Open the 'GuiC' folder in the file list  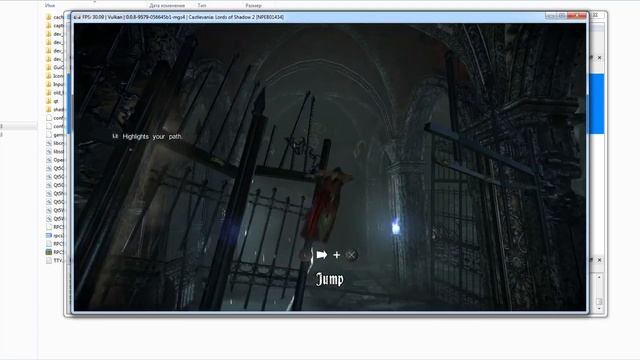[55, 67]
